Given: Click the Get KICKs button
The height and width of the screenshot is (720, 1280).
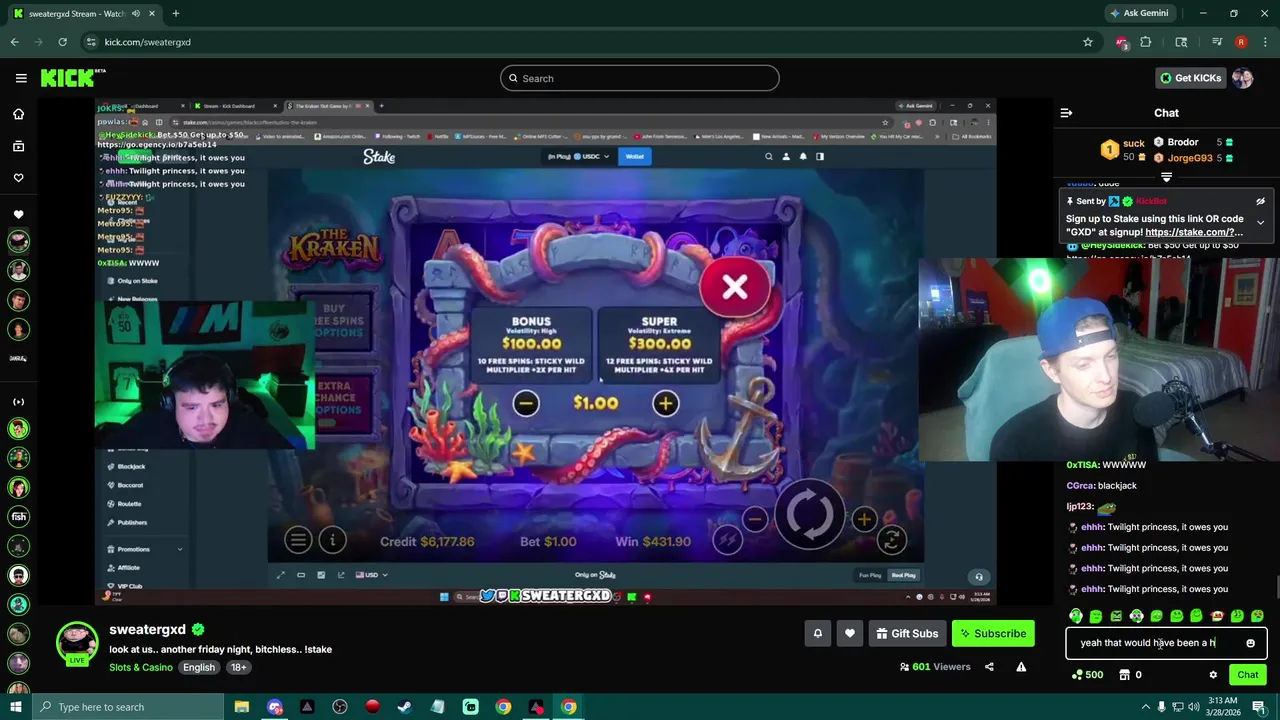Looking at the screenshot, I should 1190,78.
